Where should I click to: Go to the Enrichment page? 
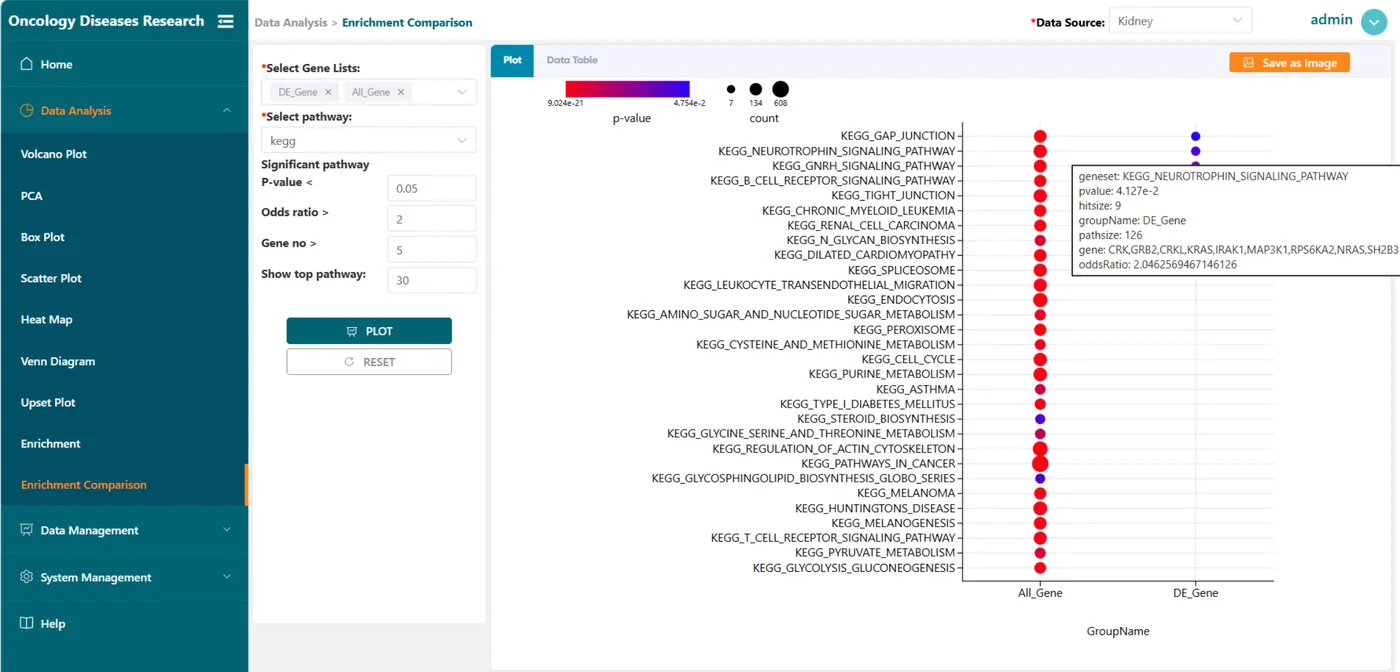(x=51, y=443)
